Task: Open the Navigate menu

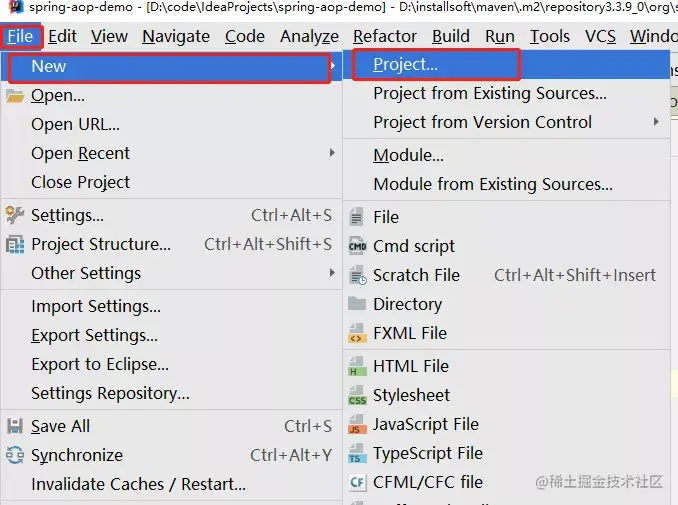Action: pos(176,36)
